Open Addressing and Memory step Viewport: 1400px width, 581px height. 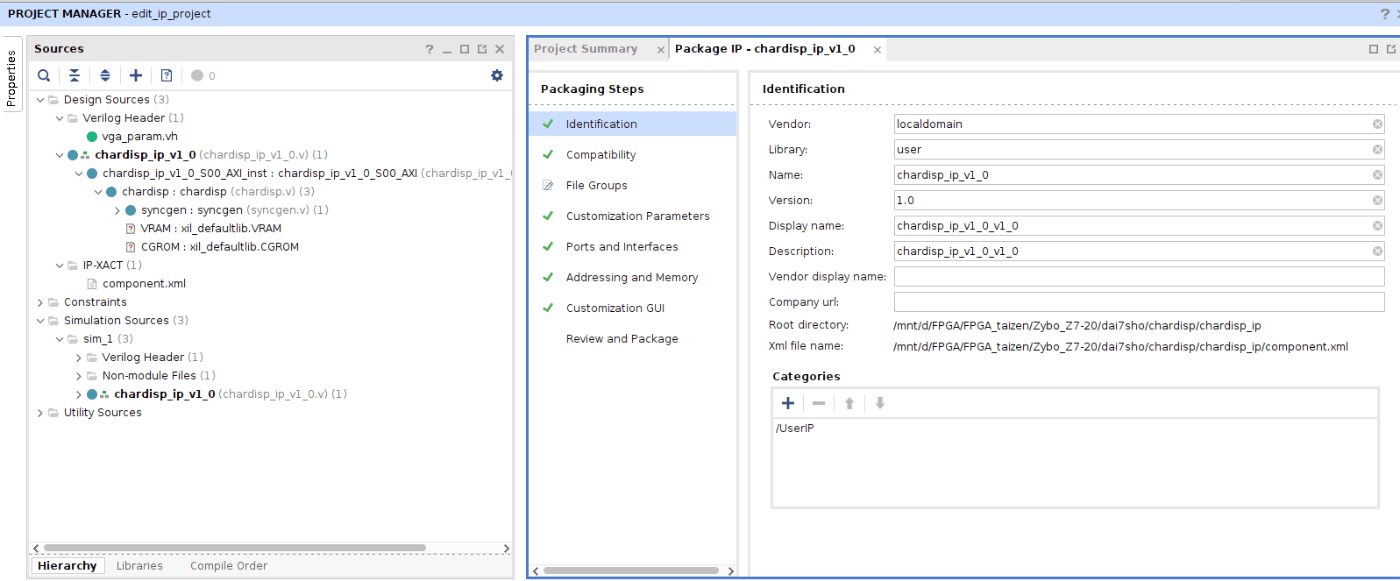pos(633,277)
